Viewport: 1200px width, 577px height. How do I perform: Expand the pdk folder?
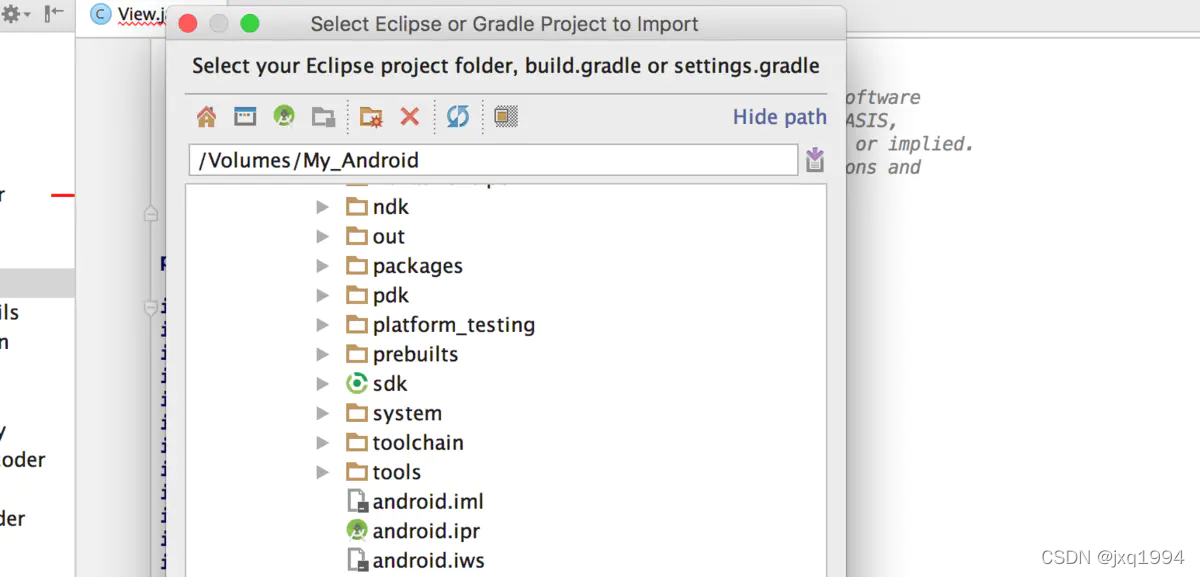point(322,295)
